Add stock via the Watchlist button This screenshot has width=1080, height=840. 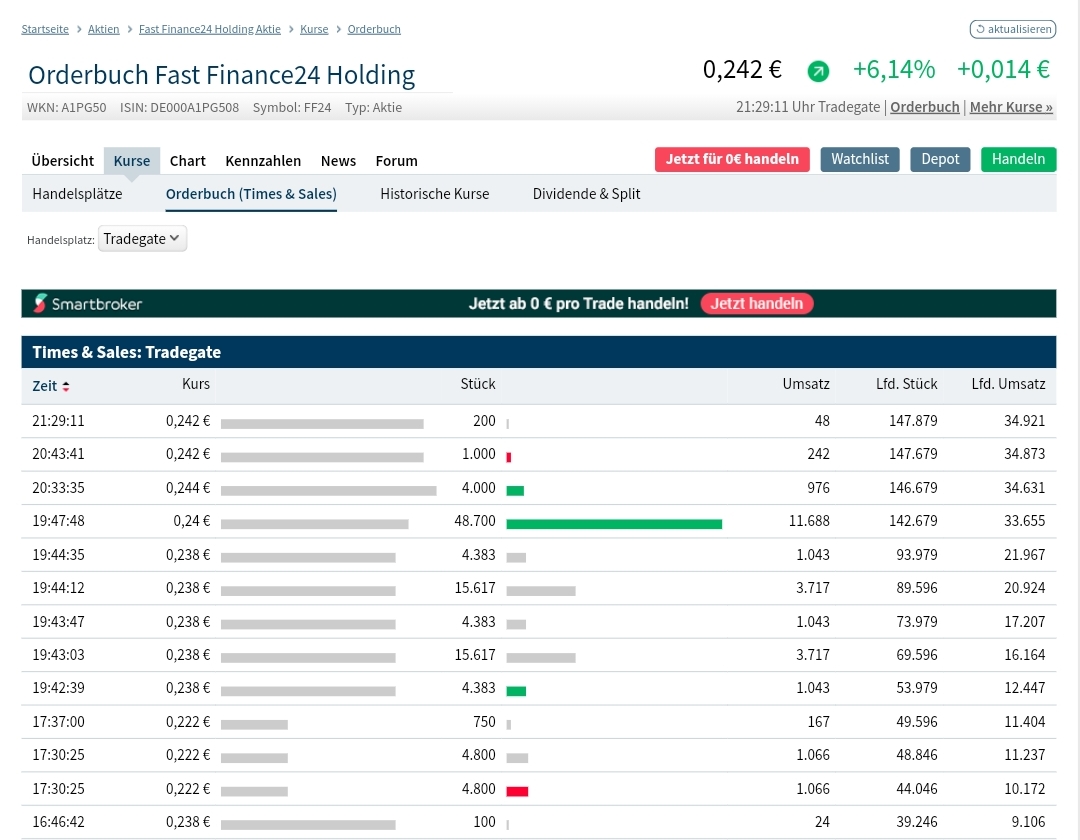coord(860,159)
